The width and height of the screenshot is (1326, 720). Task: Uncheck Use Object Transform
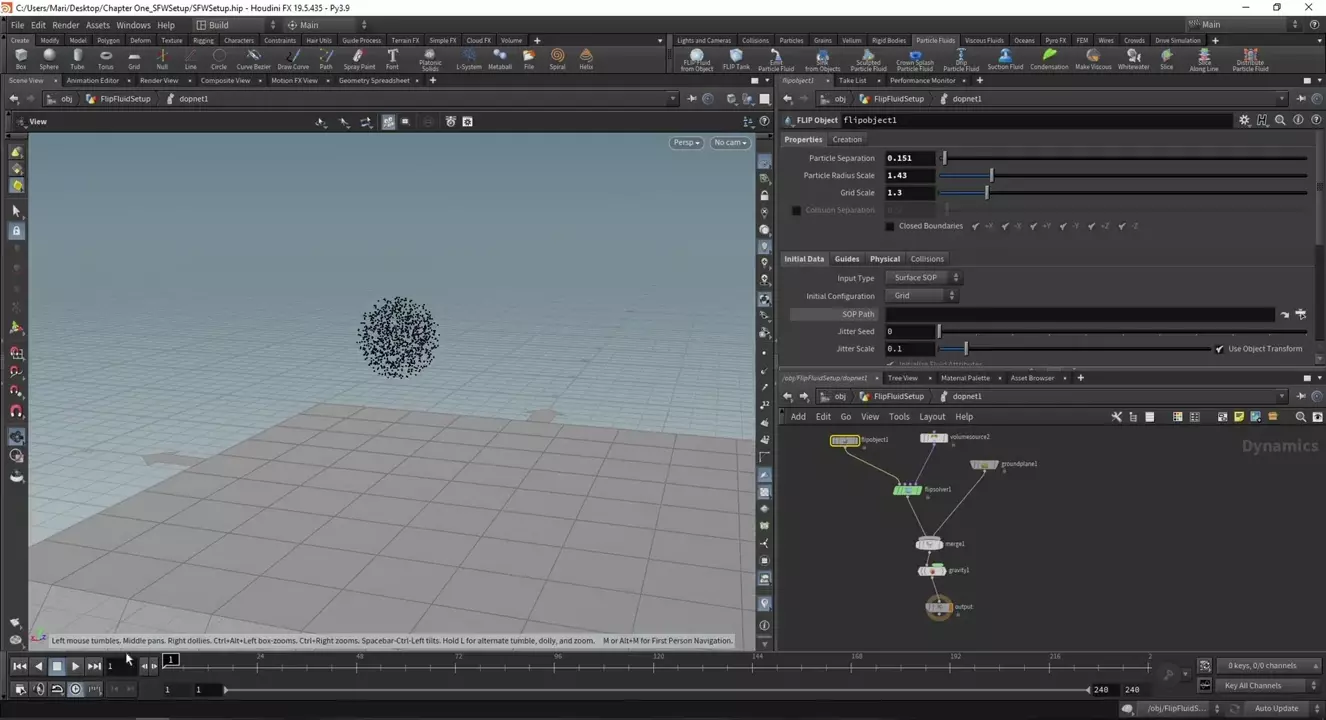[1219, 349]
